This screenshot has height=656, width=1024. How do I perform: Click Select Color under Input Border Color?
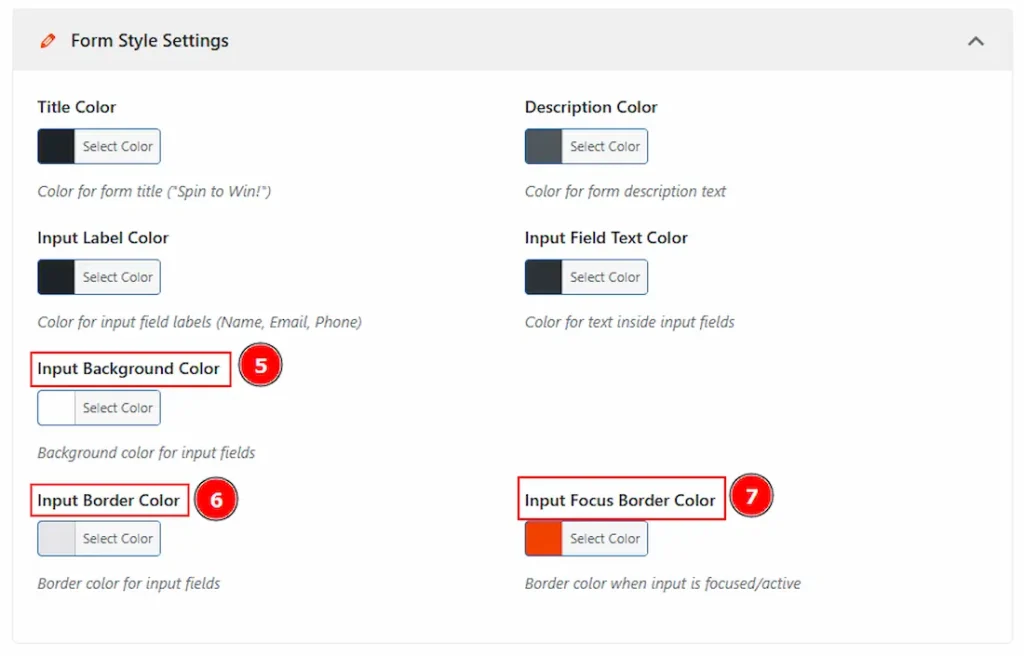click(x=117, y=538)
